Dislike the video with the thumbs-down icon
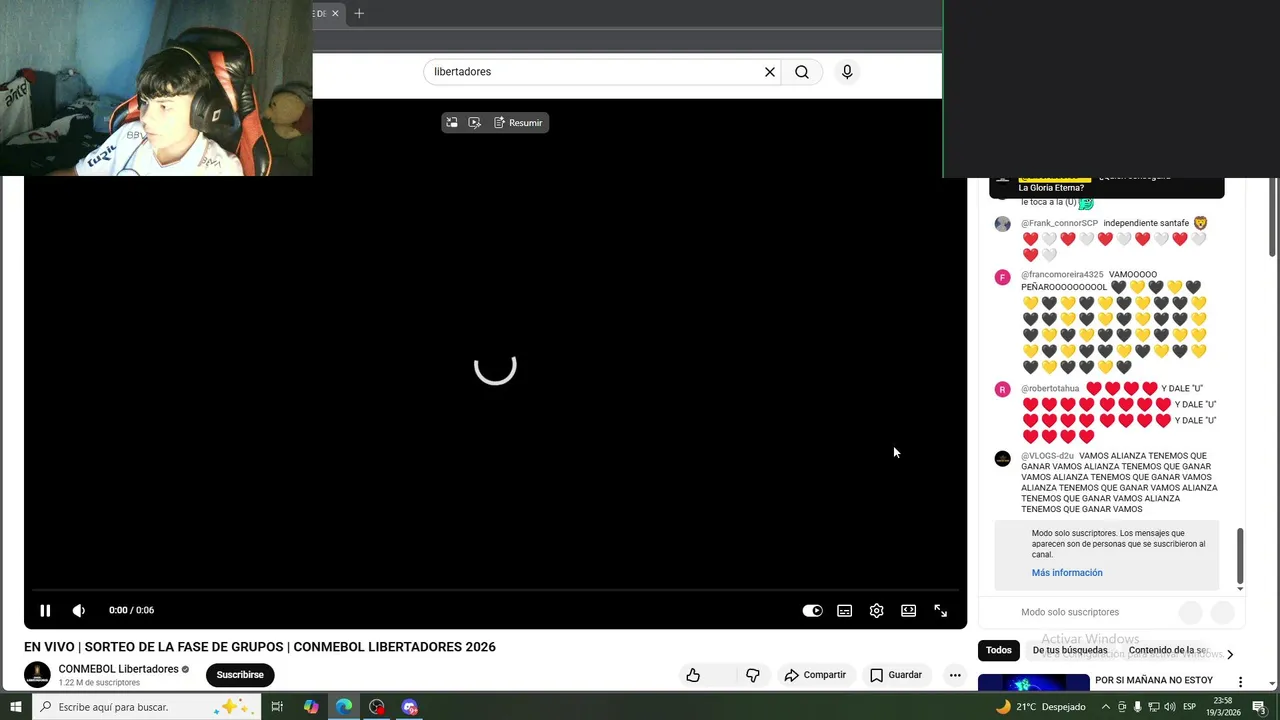 click(x=753, y=675)
